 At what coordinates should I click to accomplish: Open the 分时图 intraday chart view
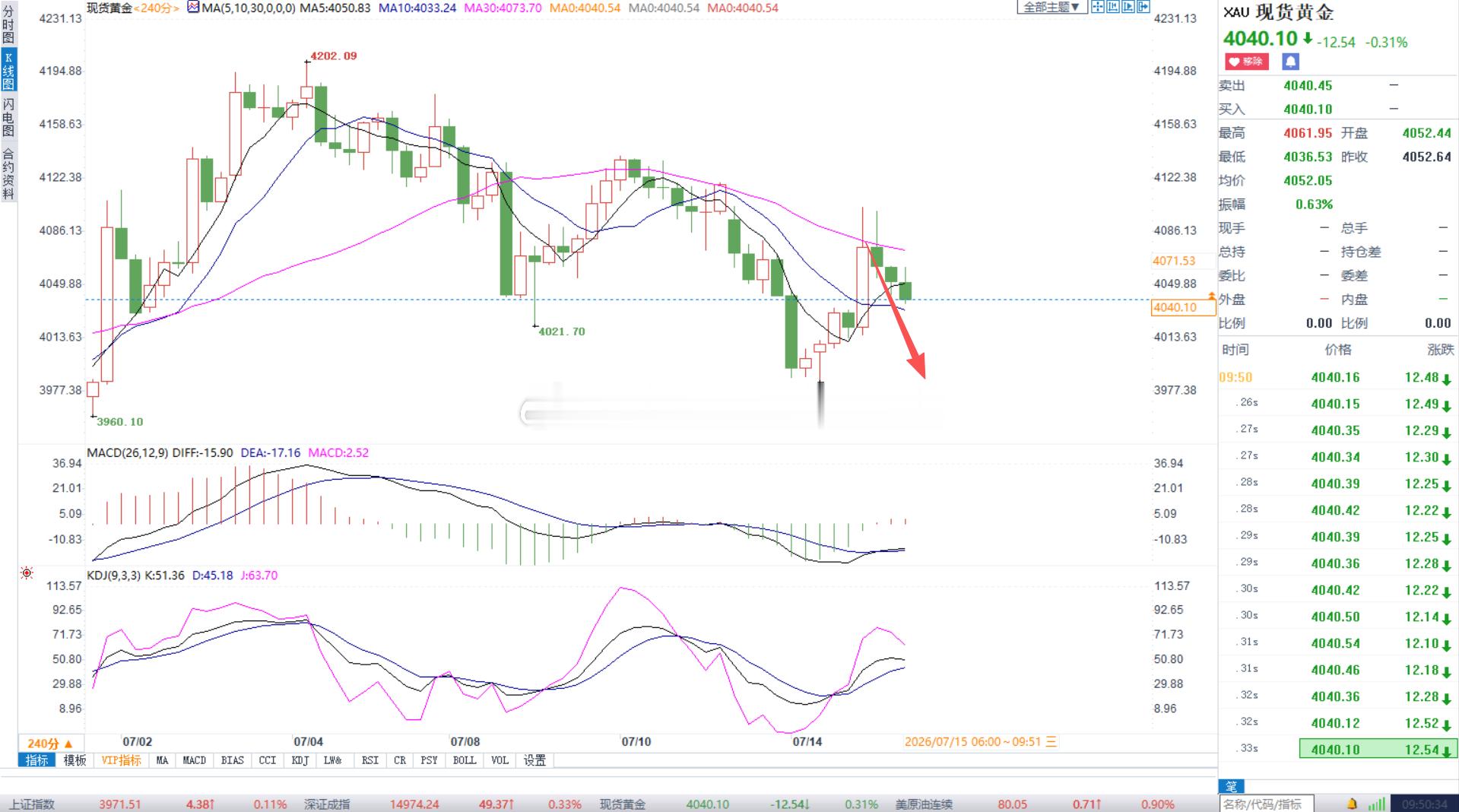[8, 24]
